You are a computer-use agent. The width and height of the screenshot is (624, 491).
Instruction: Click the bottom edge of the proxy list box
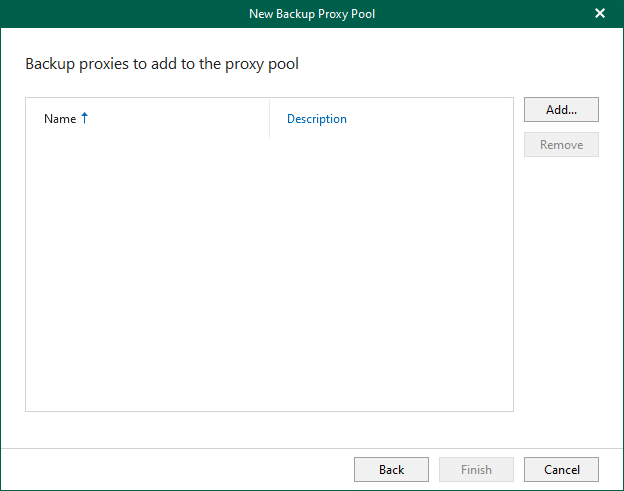click(269, 410)
